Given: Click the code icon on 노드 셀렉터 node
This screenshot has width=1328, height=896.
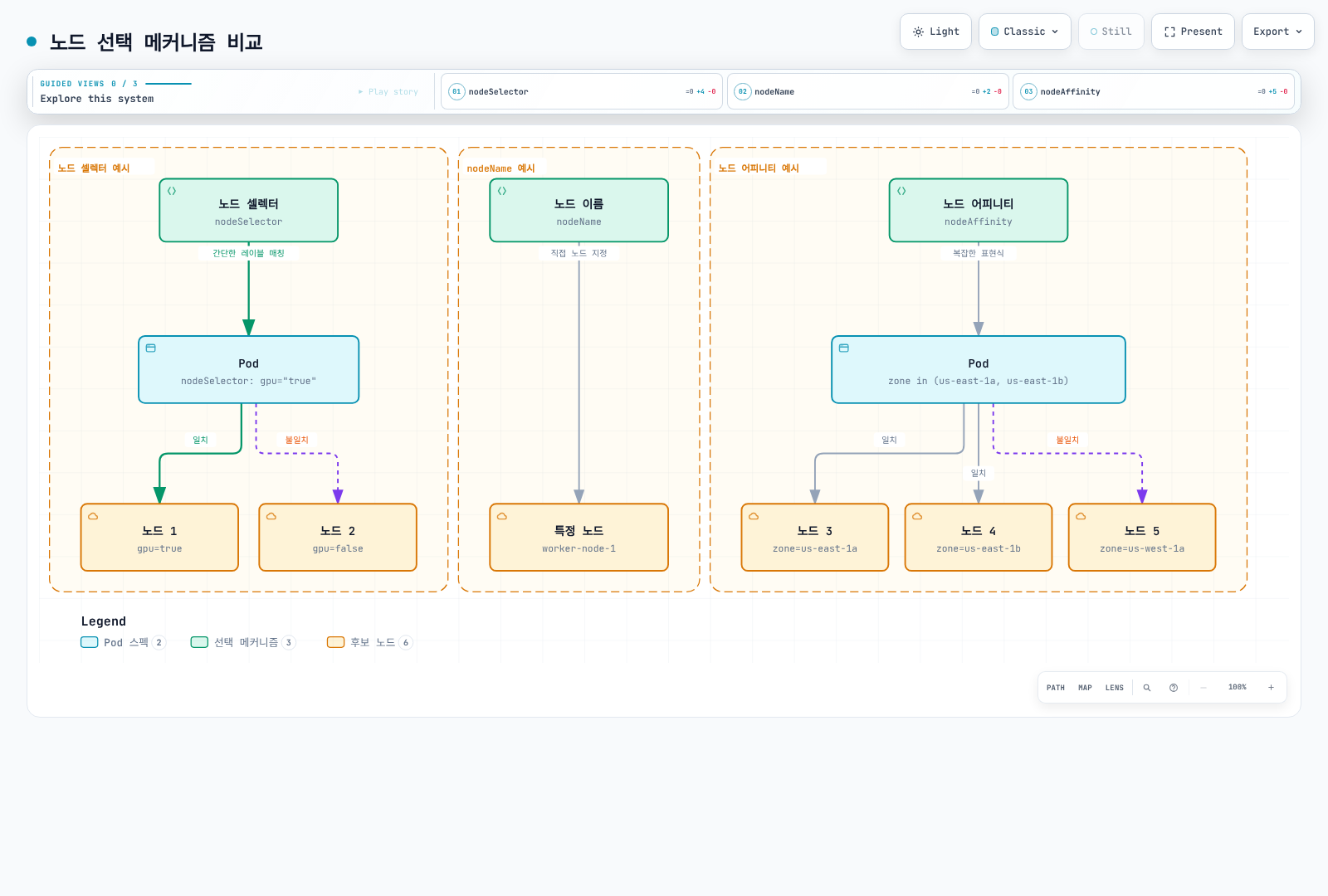Looking at the screenshot, I should [x=172, y=191].
